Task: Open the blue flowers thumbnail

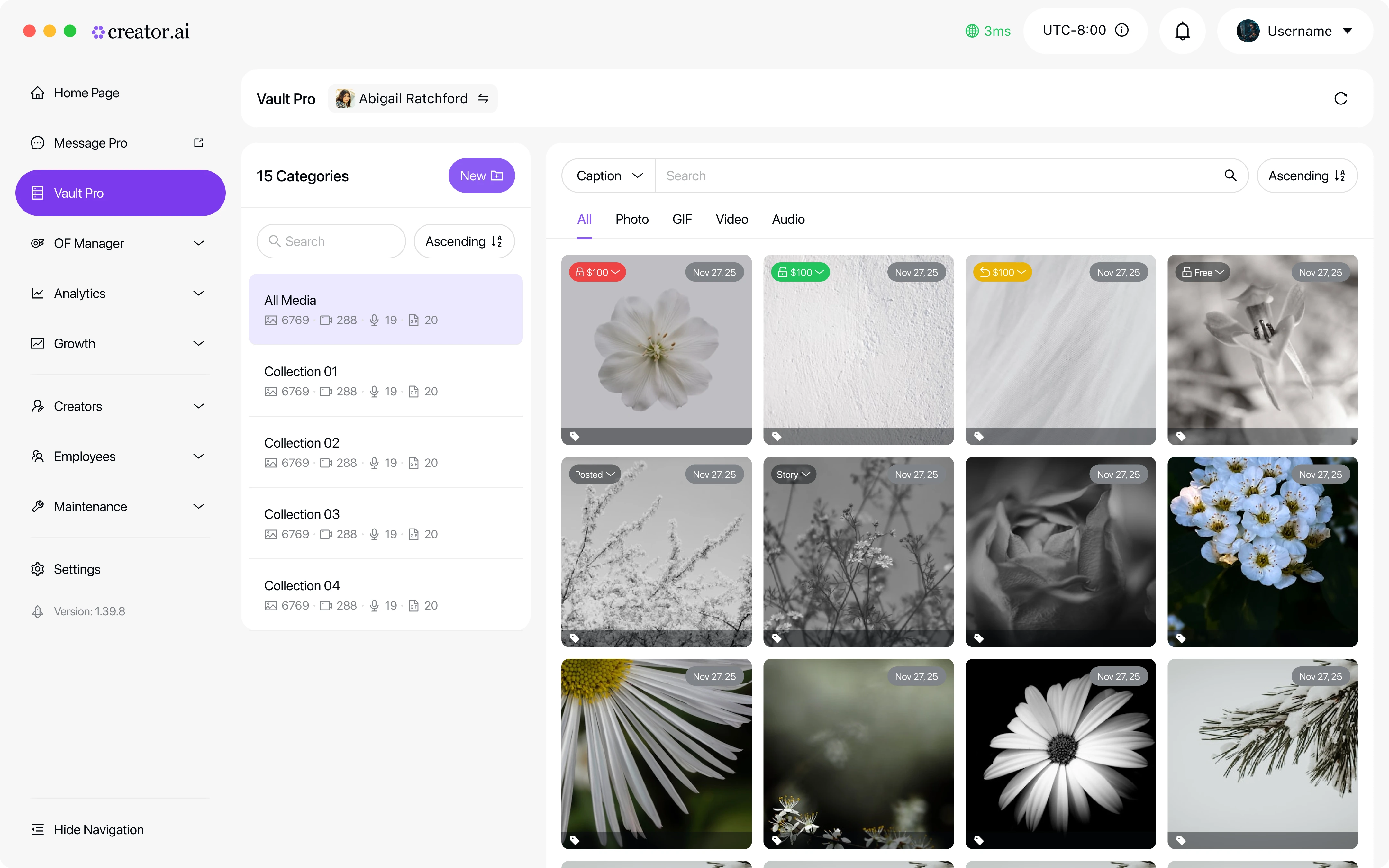Action: 1262,551
